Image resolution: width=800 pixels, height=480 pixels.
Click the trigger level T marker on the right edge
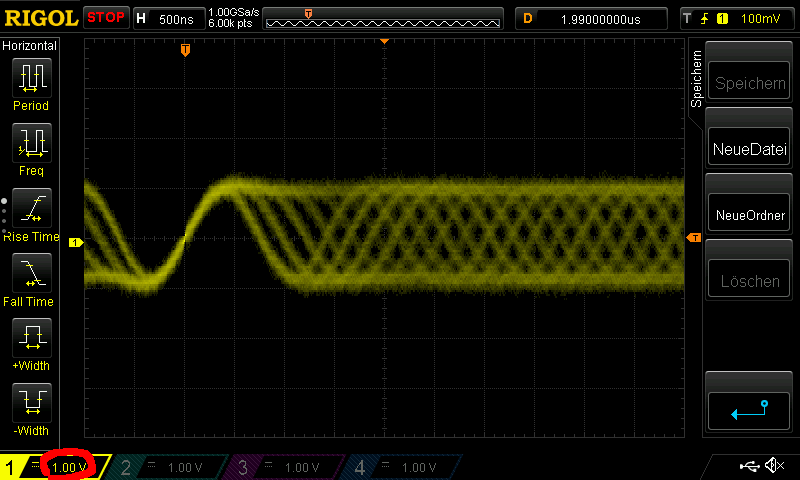tap(694, 238)
